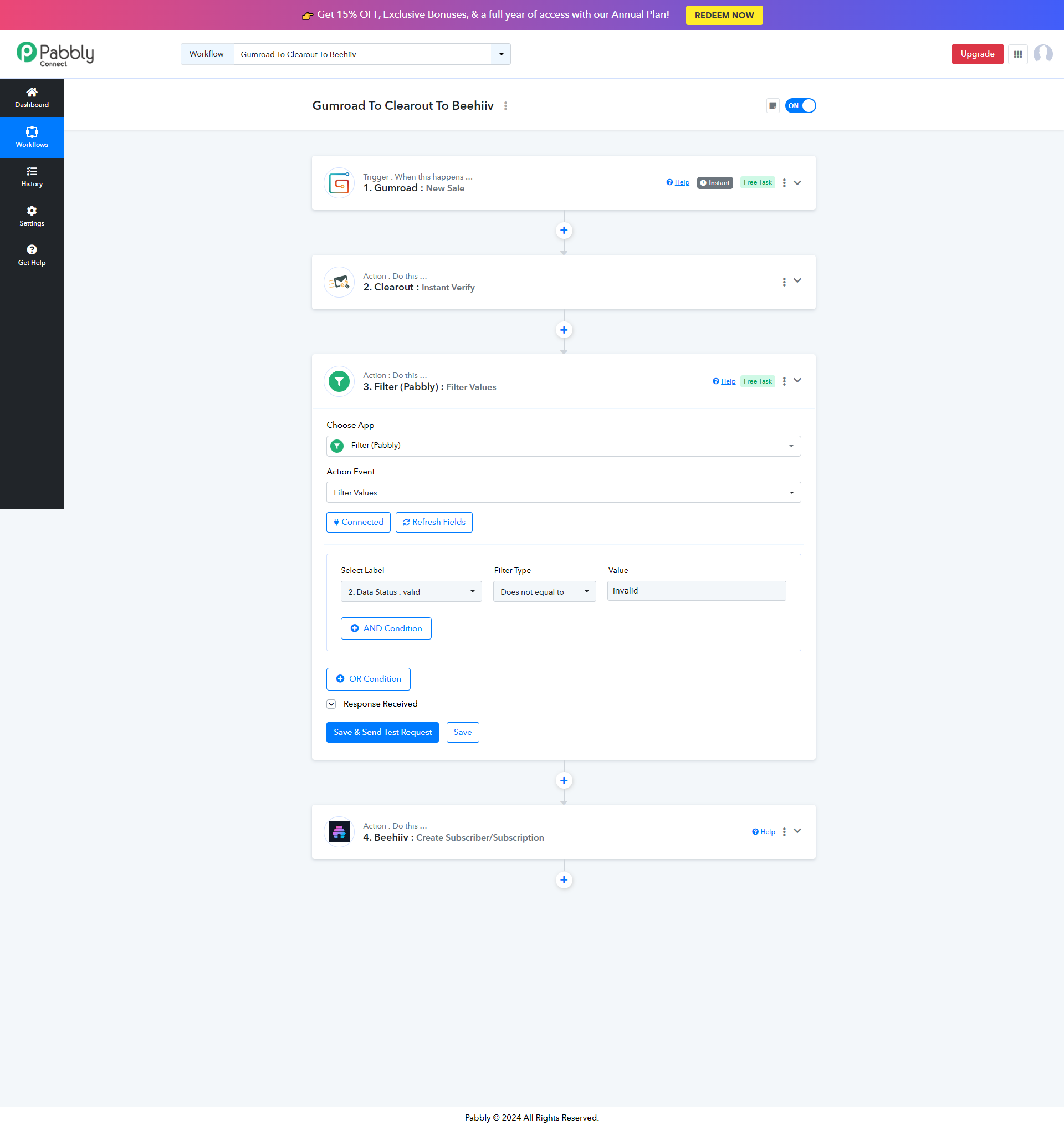The width and height of the screenshot is (1064, 1130).
Task: Open History in sidebar
Action: (32, 177)
